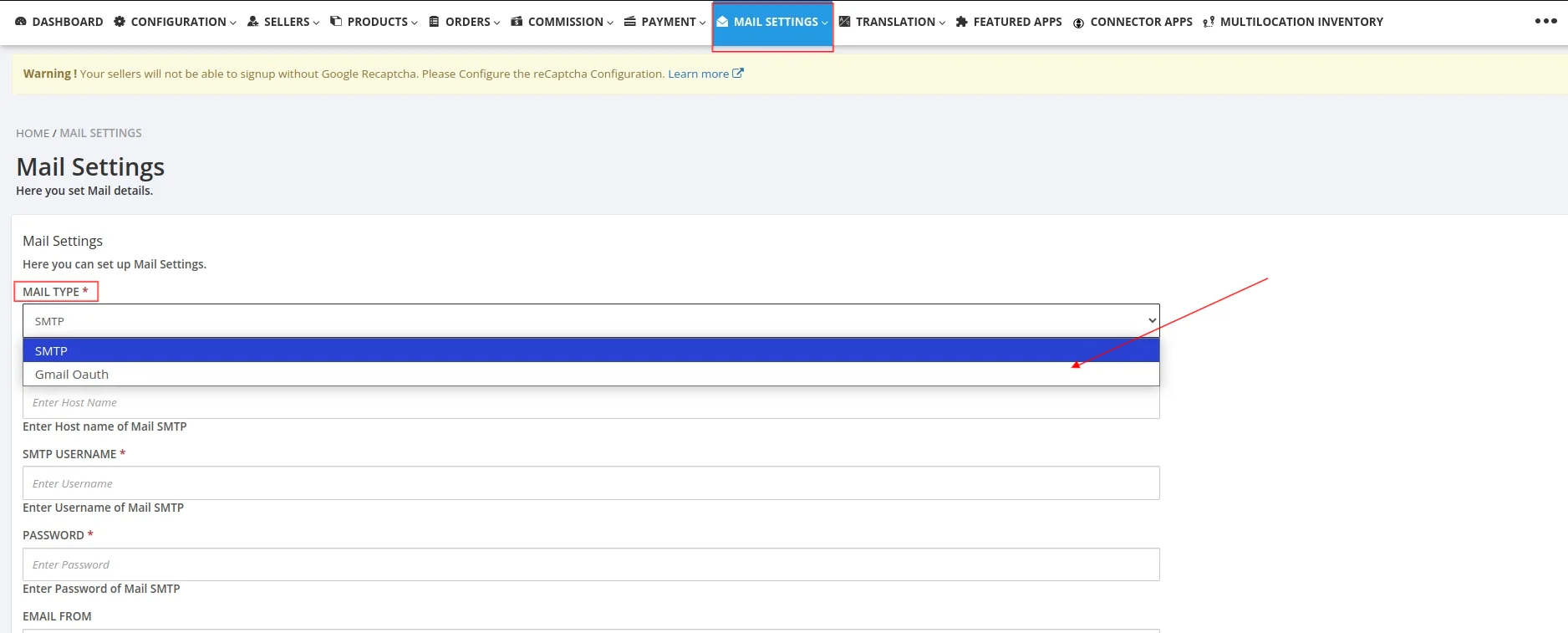Screen dimensions: 1568x633
Task: Click the MAIL TYPE label
Action: [55, 292]
